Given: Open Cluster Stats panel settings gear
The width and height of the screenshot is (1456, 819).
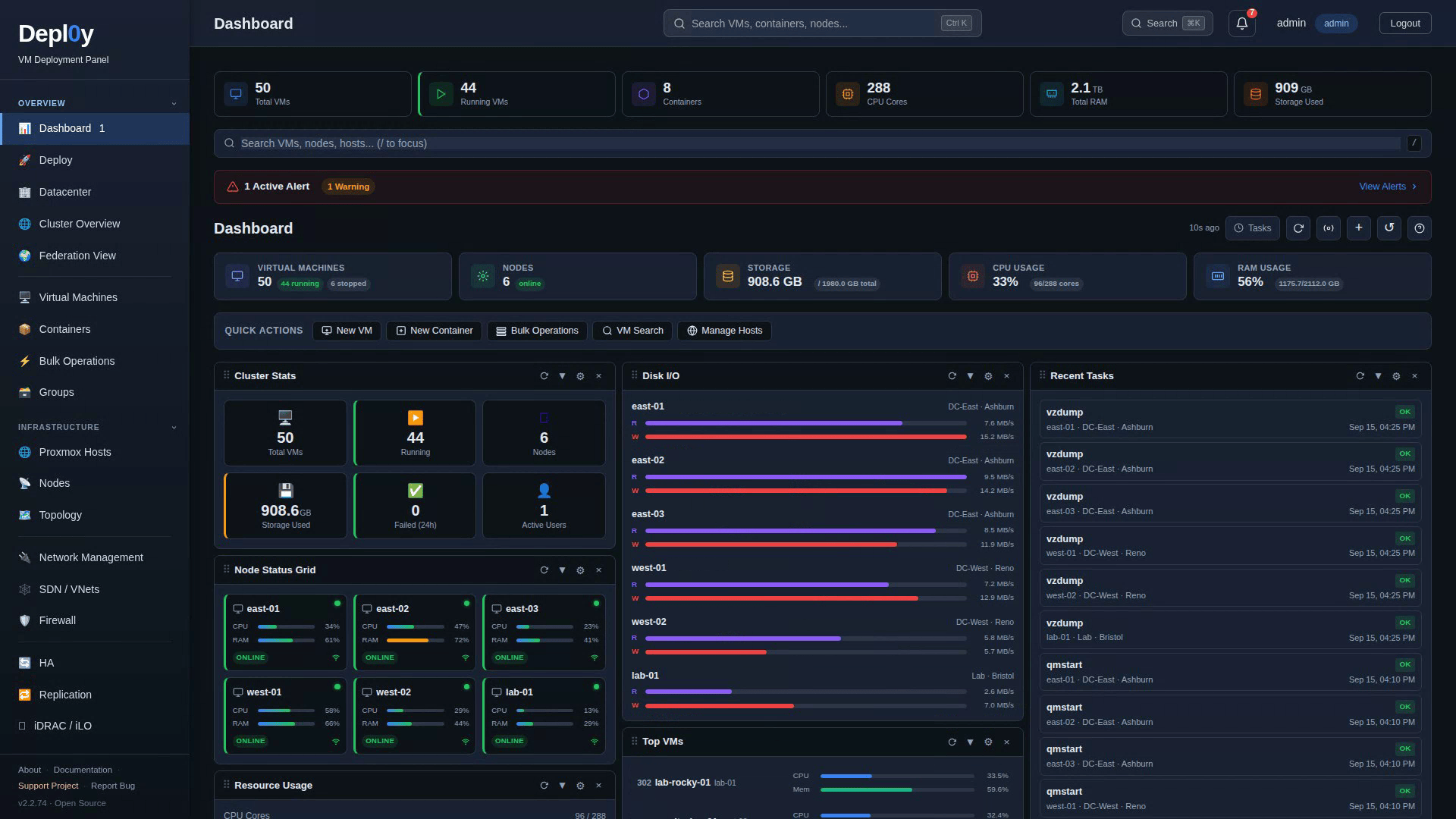Looking at the screenshot, I should click(580, 376).
